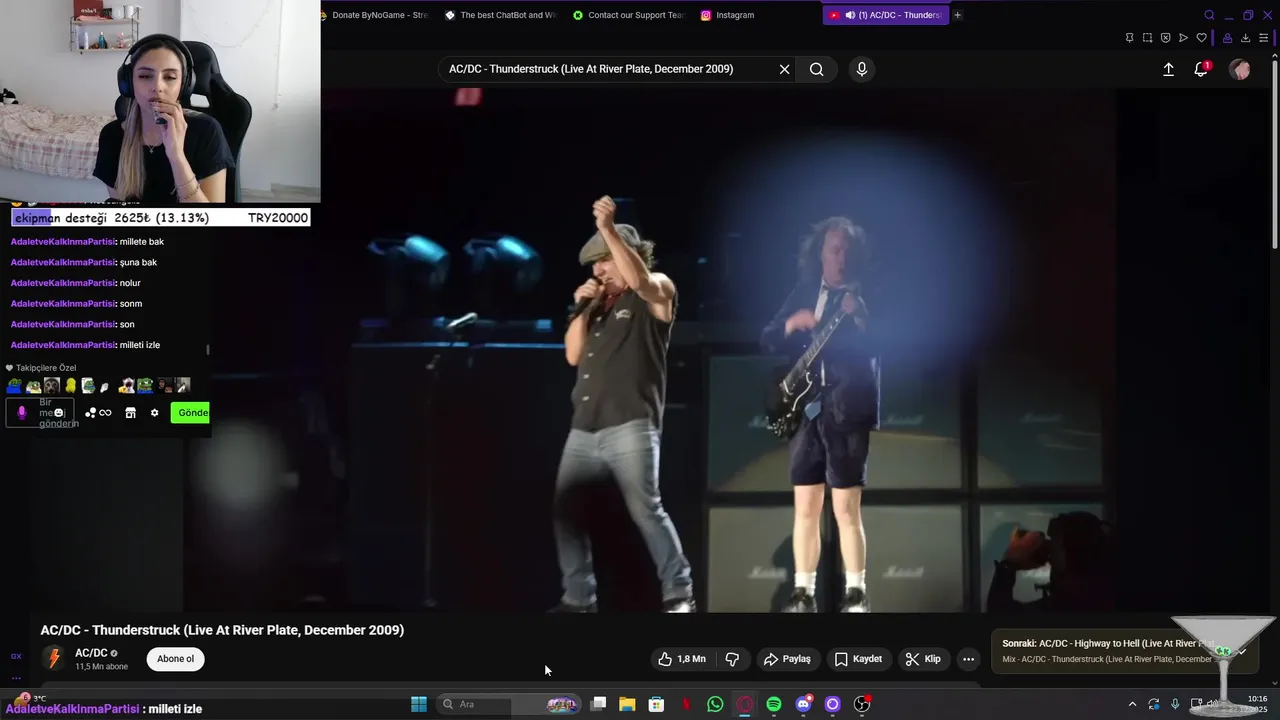This screenshot has width=1280, height=720.
Task: Click the browser tab search magnifier
Action: [x=1209, y=15]
